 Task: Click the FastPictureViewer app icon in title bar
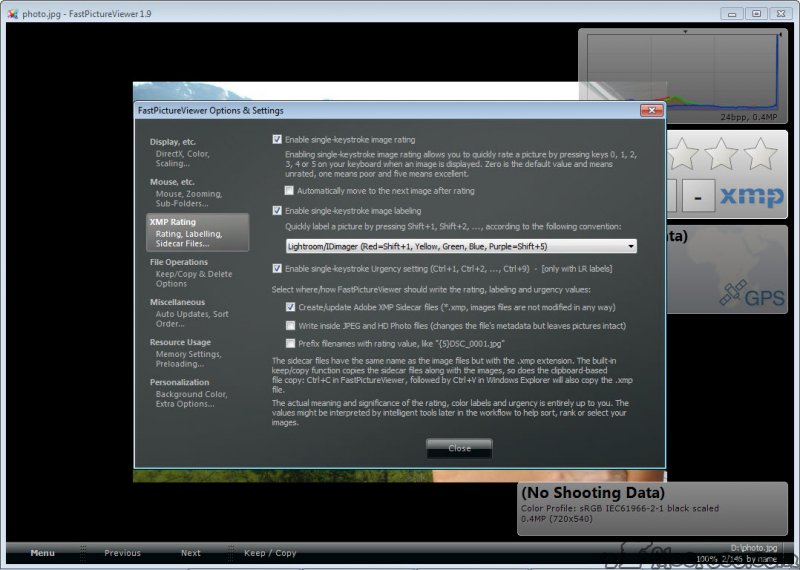click(13, 14)
